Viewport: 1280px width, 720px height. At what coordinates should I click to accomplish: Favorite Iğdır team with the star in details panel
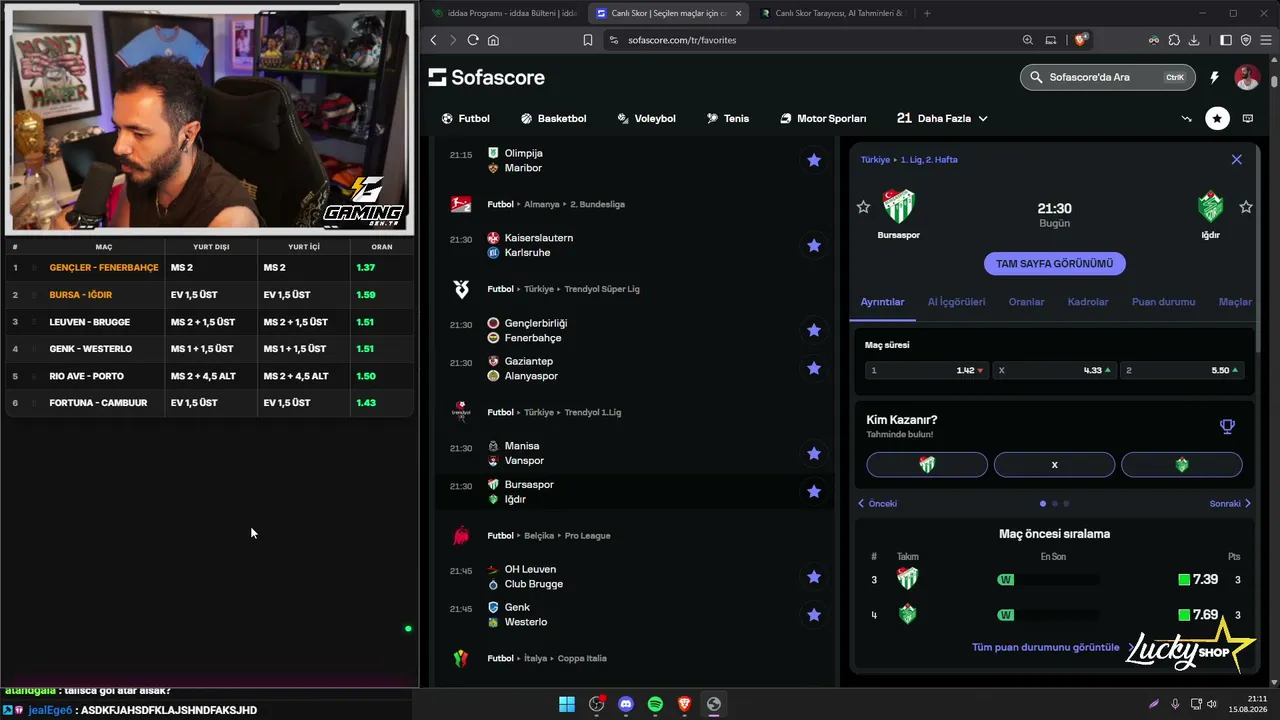tap(1246, 207)
